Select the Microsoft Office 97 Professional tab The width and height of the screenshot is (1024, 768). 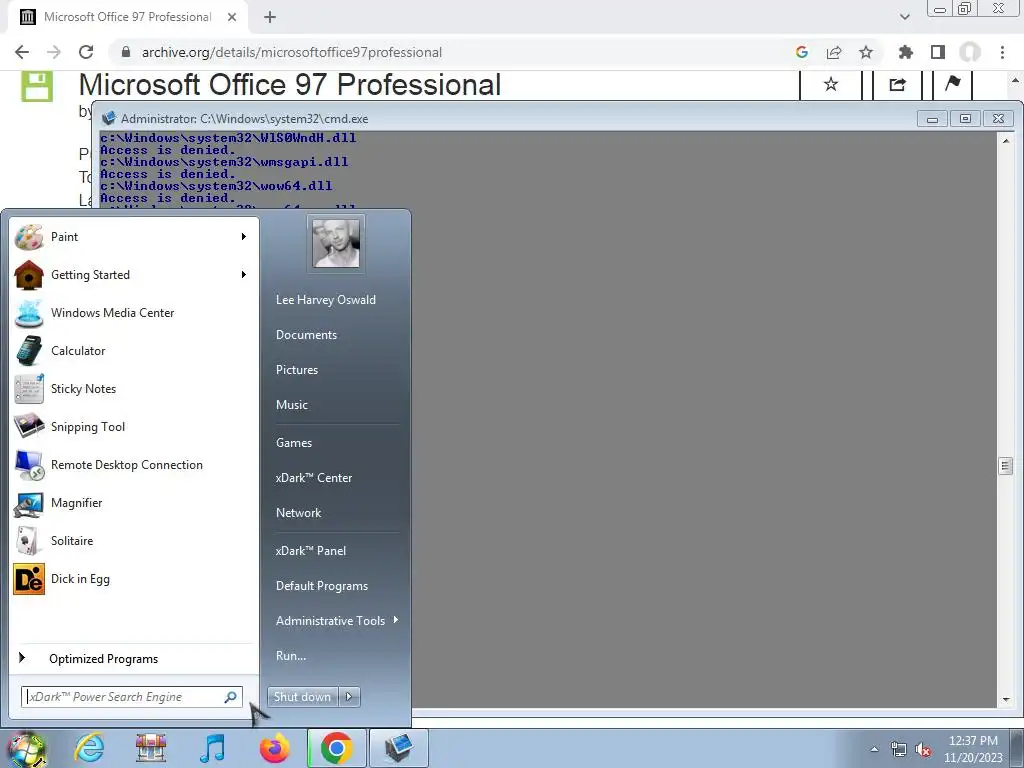point(127,17)
